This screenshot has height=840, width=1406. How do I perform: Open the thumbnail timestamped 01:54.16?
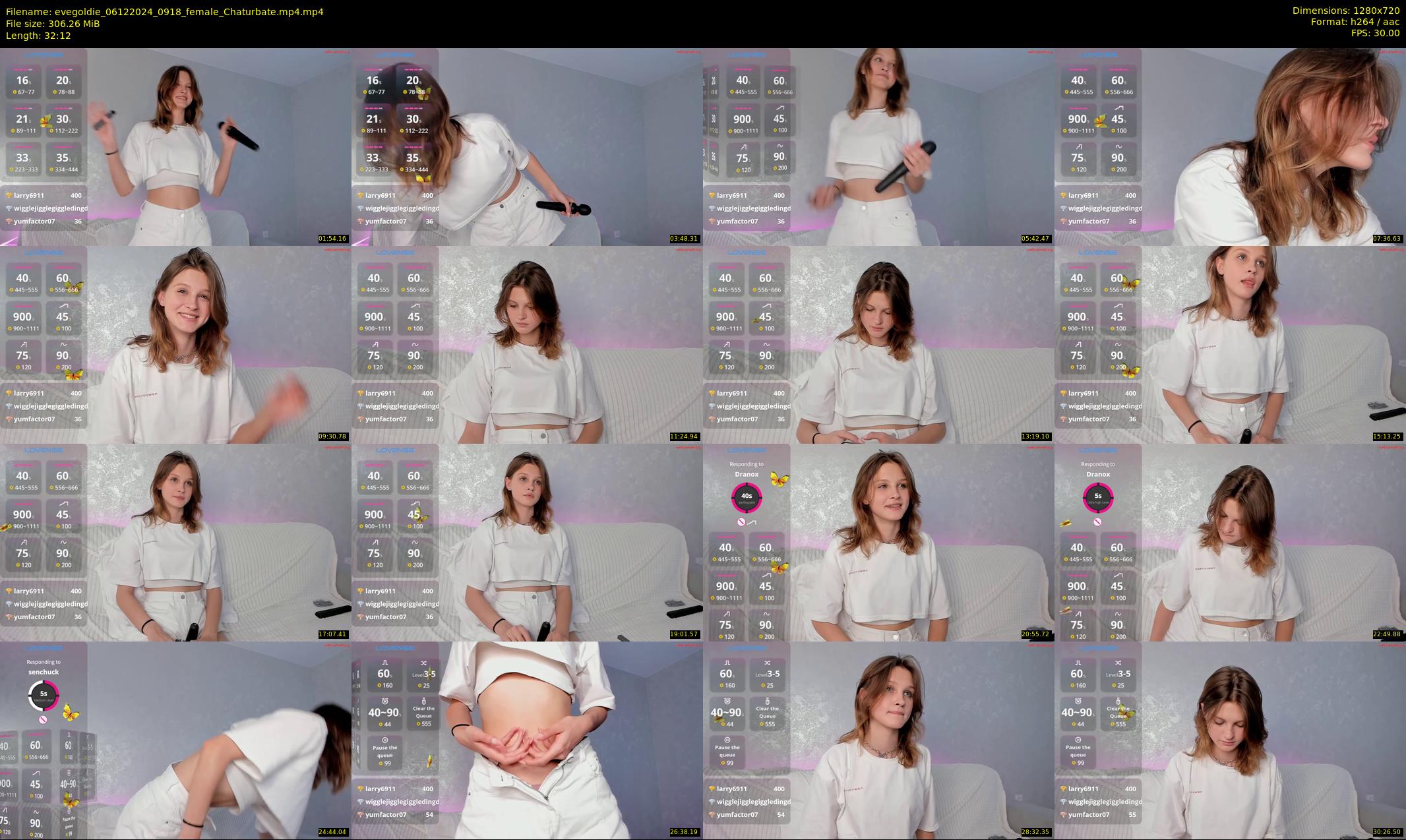175,146
